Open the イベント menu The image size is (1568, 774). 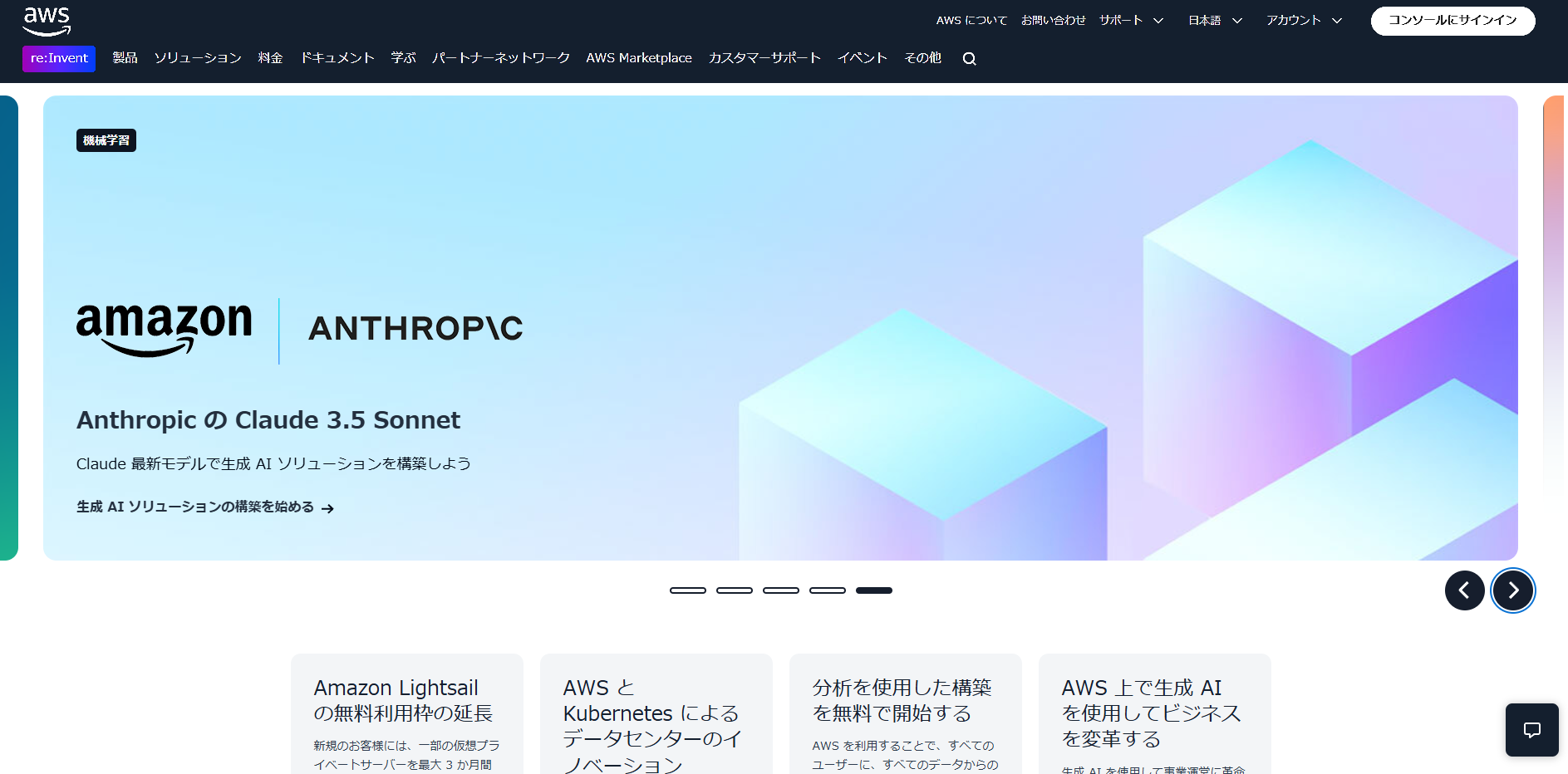(x=863, y=58)
